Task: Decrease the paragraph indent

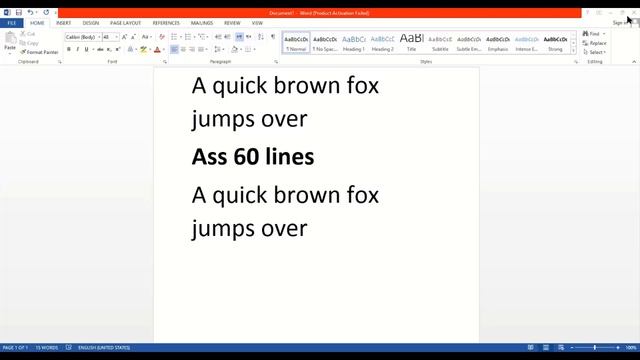Action: (218, 37)
